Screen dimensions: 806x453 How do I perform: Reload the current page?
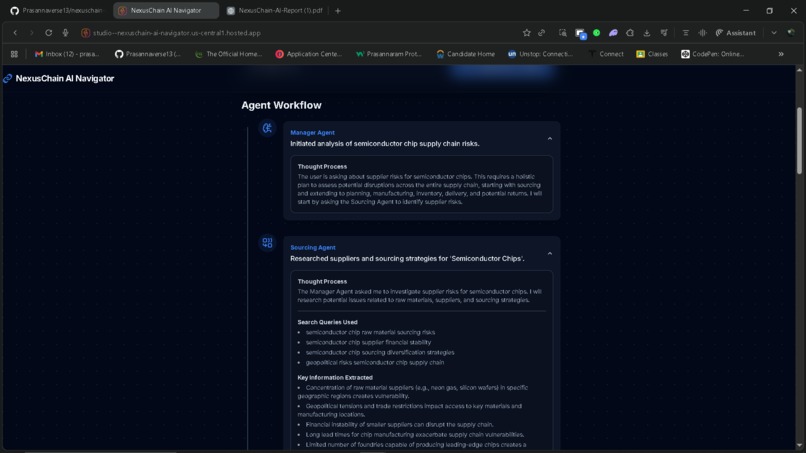pos(48,33)
